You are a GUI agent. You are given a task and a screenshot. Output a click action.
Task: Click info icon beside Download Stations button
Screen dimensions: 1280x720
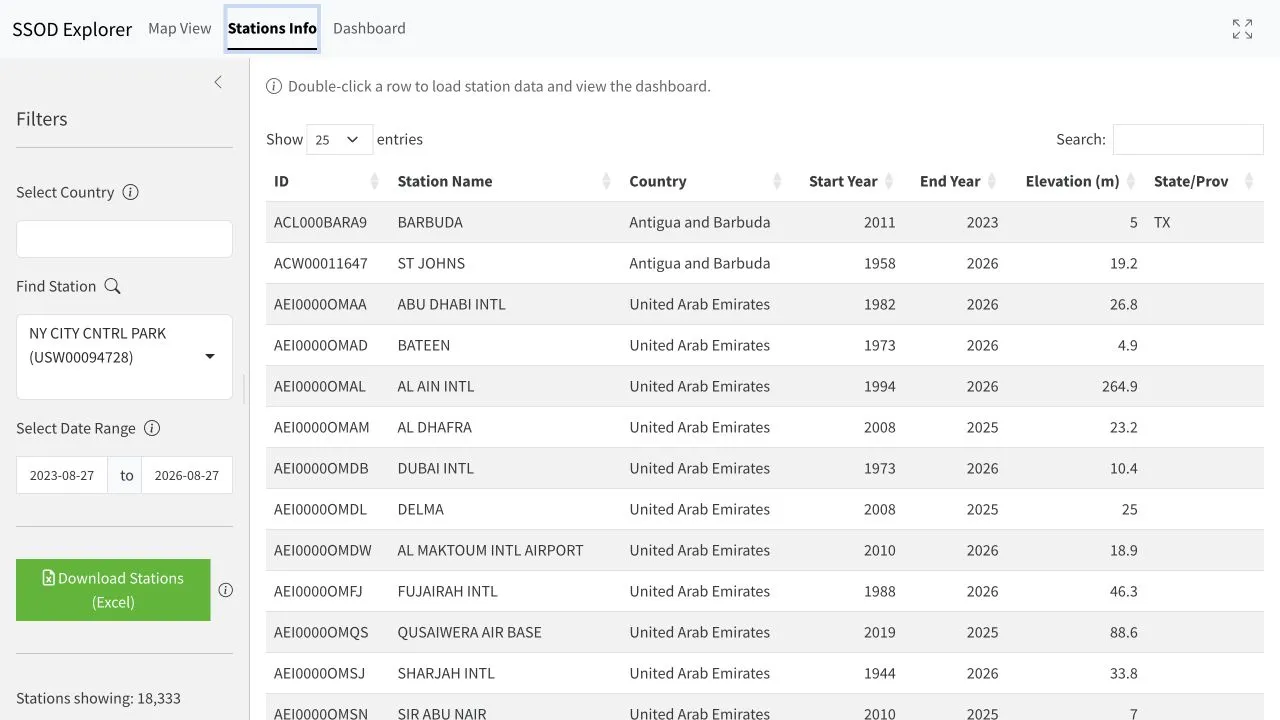[226, 590]
